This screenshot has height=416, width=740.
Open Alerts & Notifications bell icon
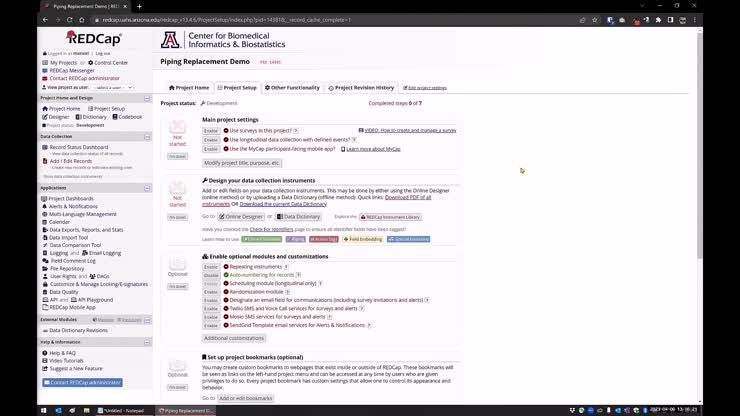(x=44, y=206)
